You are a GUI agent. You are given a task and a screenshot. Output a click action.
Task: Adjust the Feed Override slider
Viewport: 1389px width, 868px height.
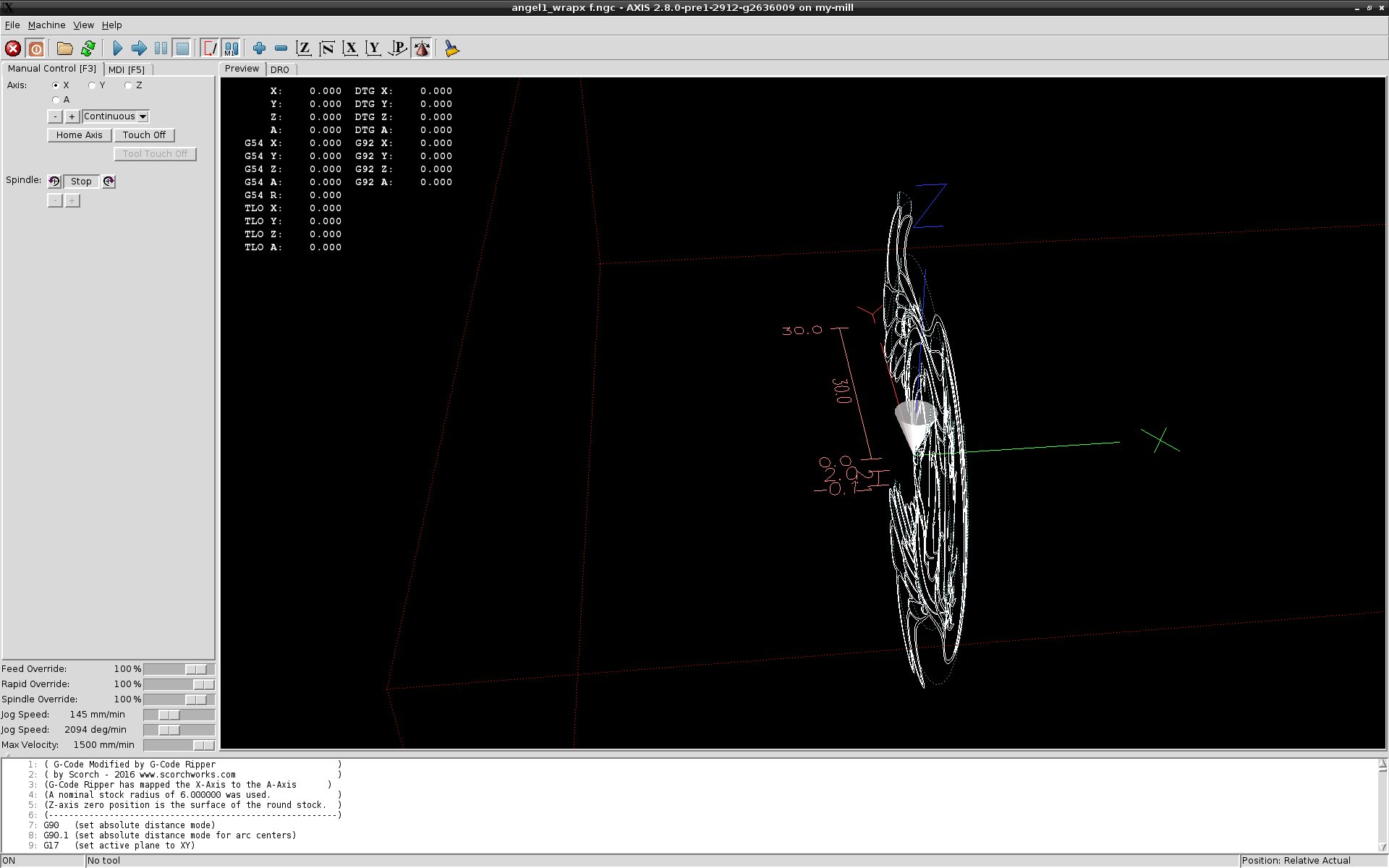(196, 669)
